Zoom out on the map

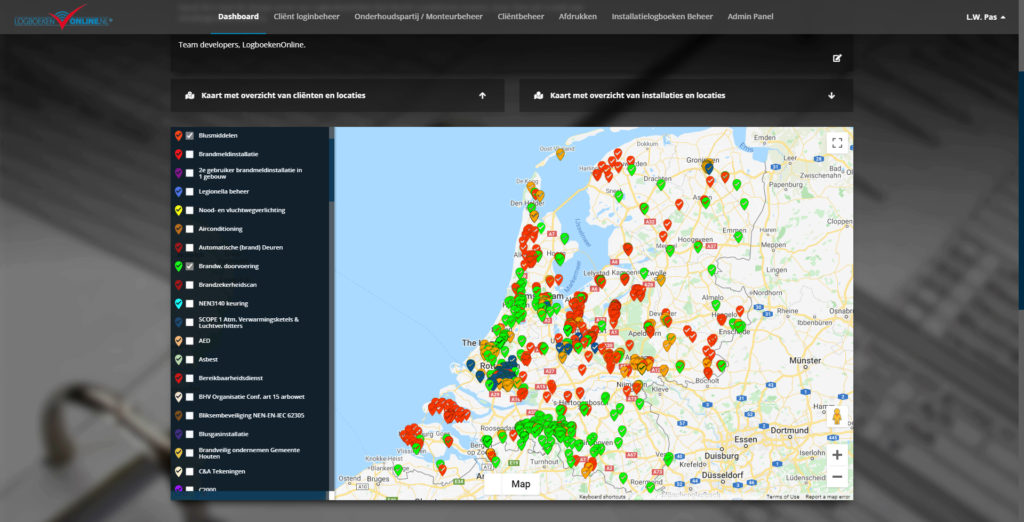pos(836,477)
